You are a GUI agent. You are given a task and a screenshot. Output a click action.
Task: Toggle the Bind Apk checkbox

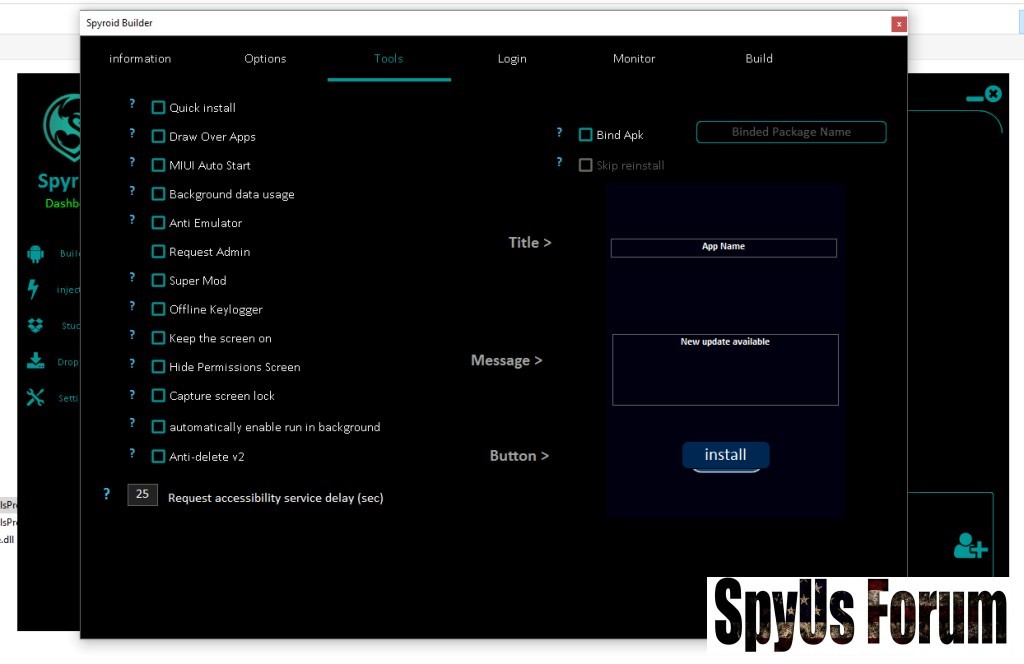(x=586, y=135)
